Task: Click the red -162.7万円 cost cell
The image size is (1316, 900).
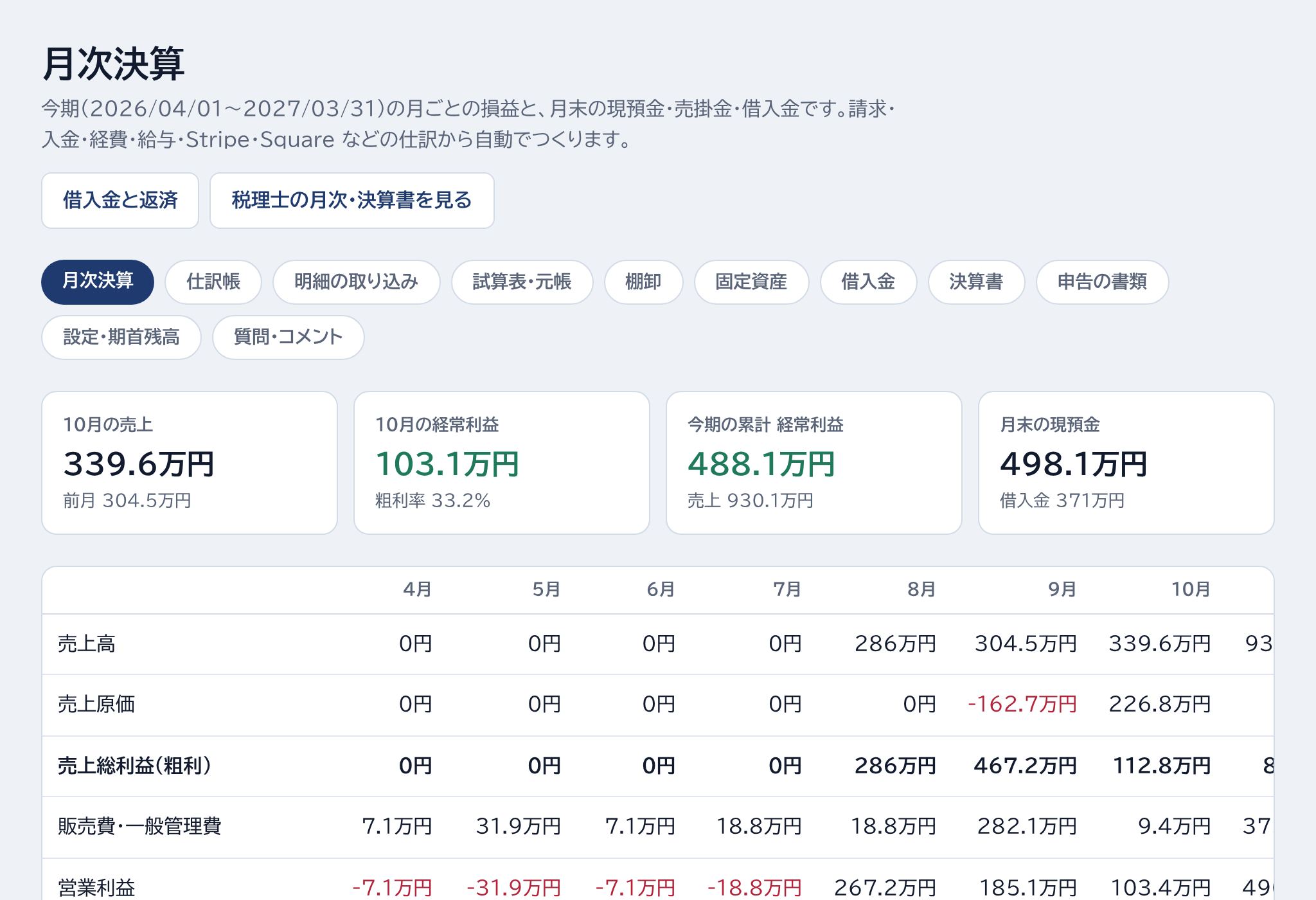Action: click(x=1022, y=705)
